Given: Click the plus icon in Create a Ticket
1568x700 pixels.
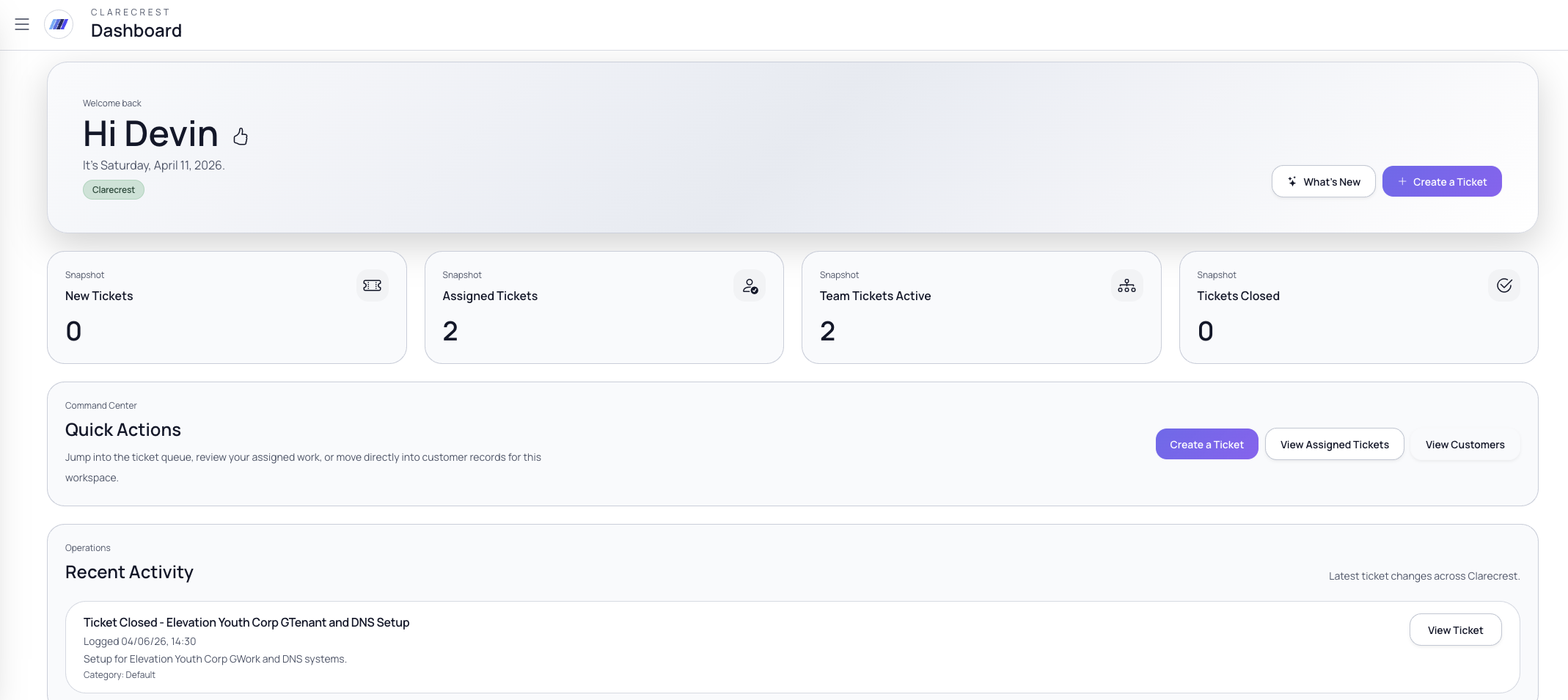Looking at the screenshot, I should (x=1402, y=181).
